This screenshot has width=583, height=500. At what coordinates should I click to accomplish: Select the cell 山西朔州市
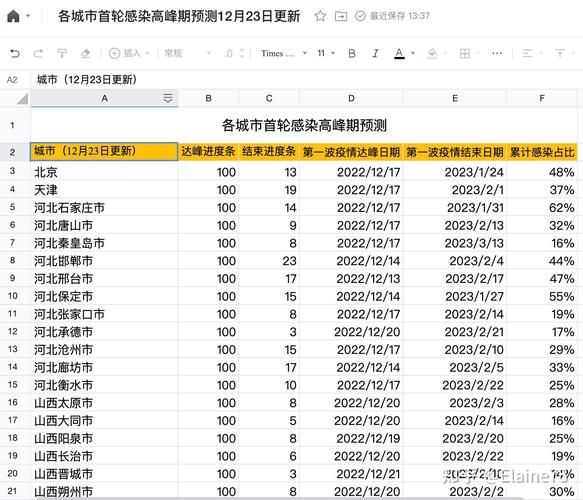[104, 491]
